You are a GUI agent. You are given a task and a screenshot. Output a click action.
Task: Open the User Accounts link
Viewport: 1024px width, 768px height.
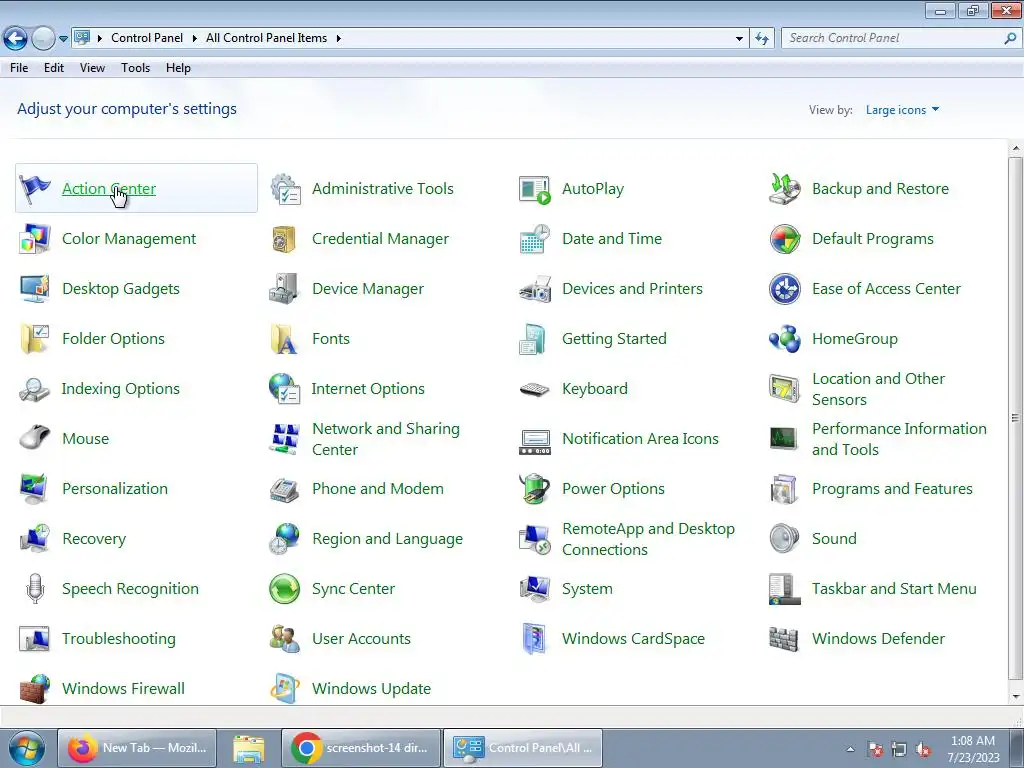[361, 639]
